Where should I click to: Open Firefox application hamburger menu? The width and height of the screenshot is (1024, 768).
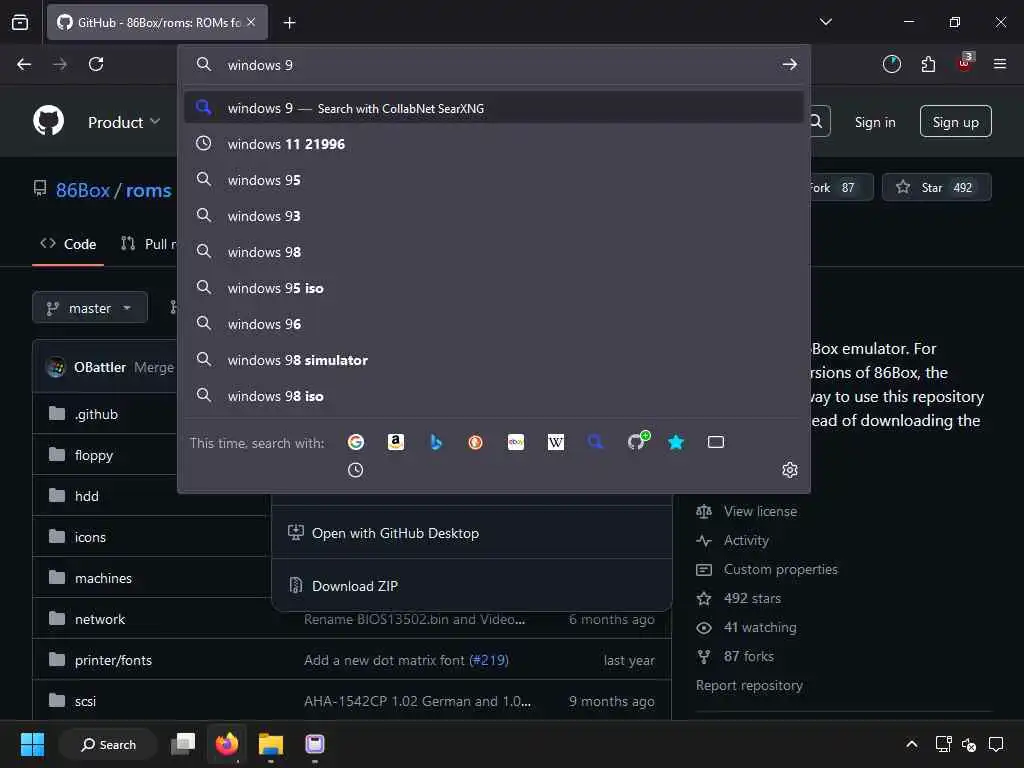[1000, 64]
